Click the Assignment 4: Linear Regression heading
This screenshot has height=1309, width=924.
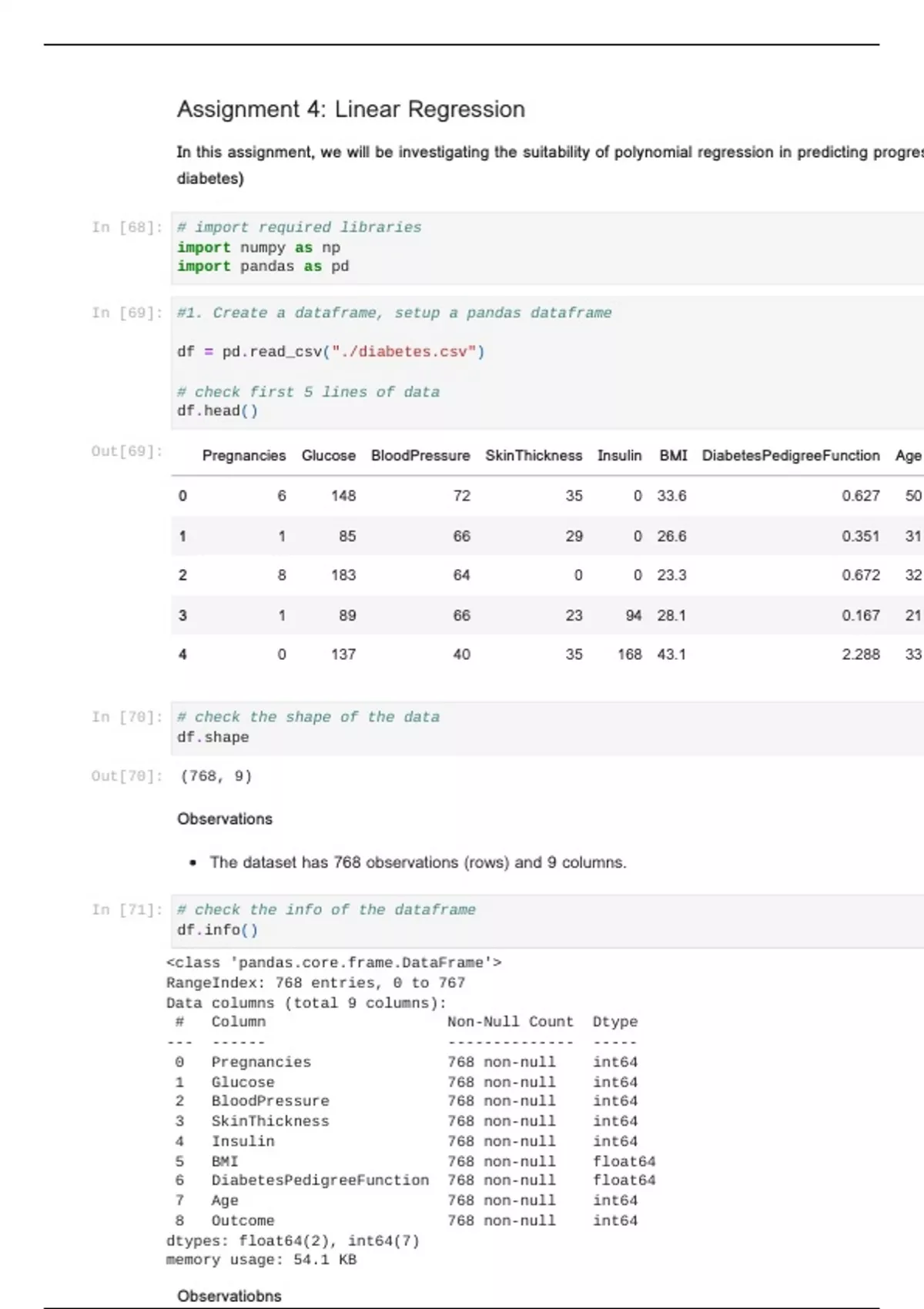point(350,109)
